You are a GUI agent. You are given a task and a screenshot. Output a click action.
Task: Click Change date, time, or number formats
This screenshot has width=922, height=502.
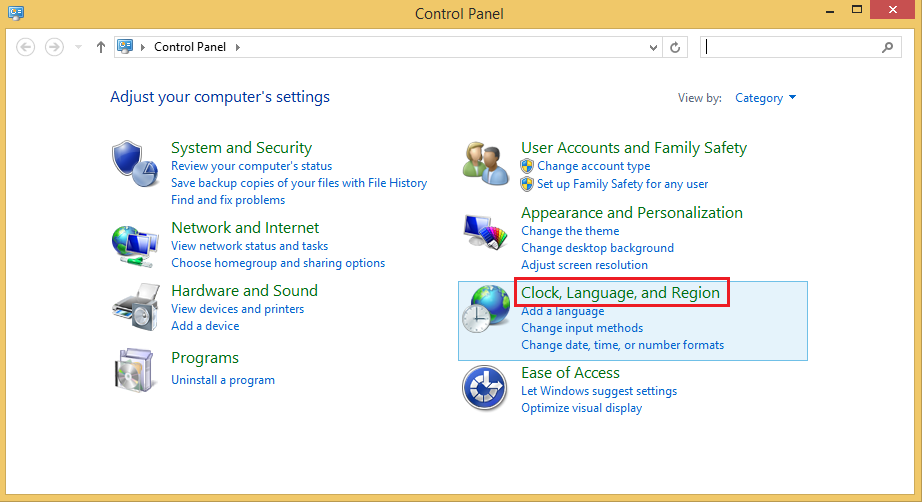[x=622, y=345]
